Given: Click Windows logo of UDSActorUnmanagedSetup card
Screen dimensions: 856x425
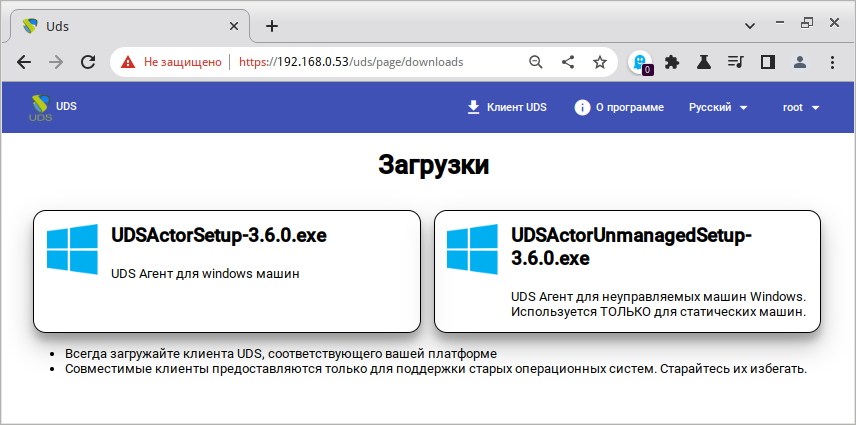Looking at the screenshot, I should pos(472,248).
